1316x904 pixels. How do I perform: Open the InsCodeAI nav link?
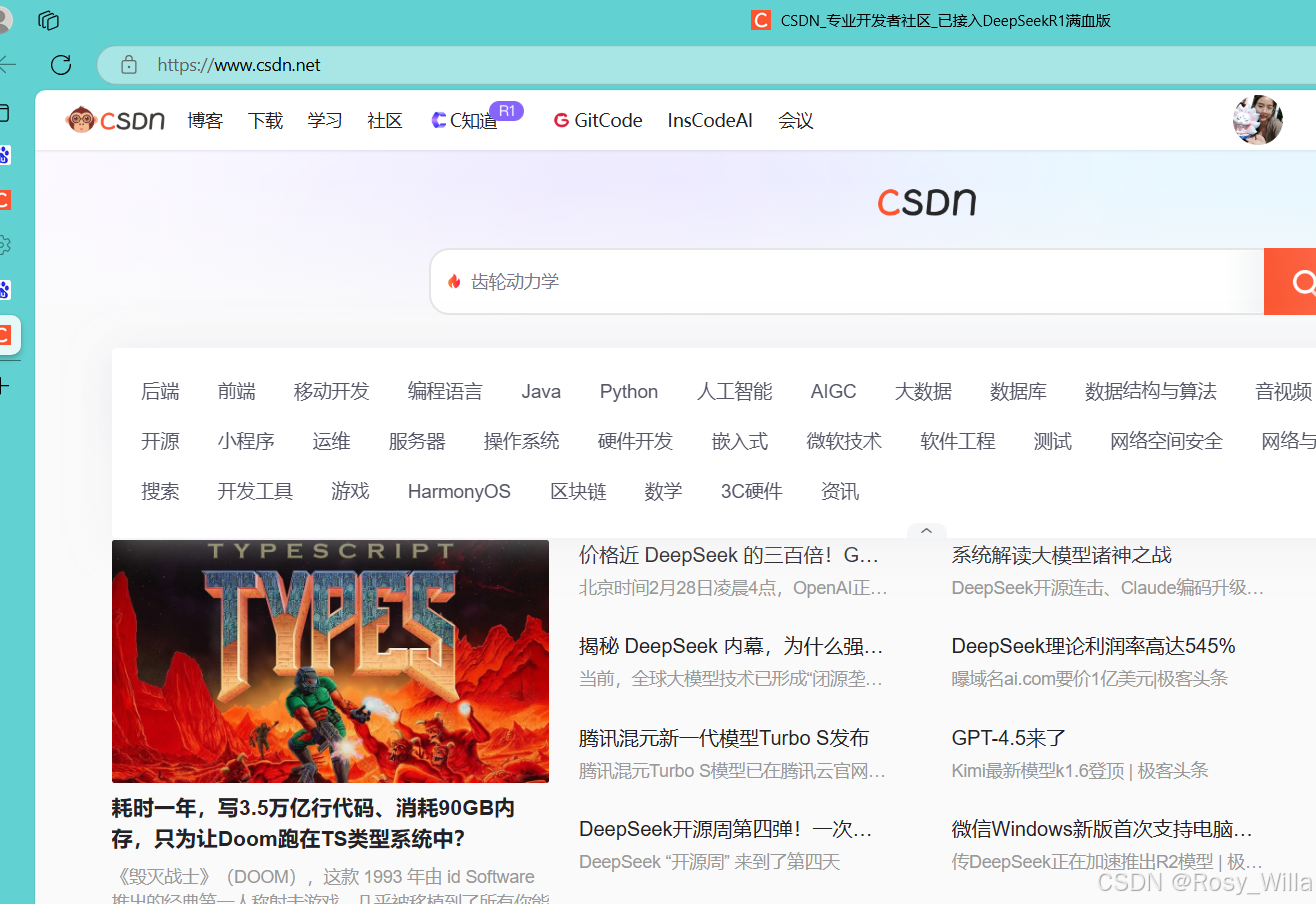coord(710,121)
